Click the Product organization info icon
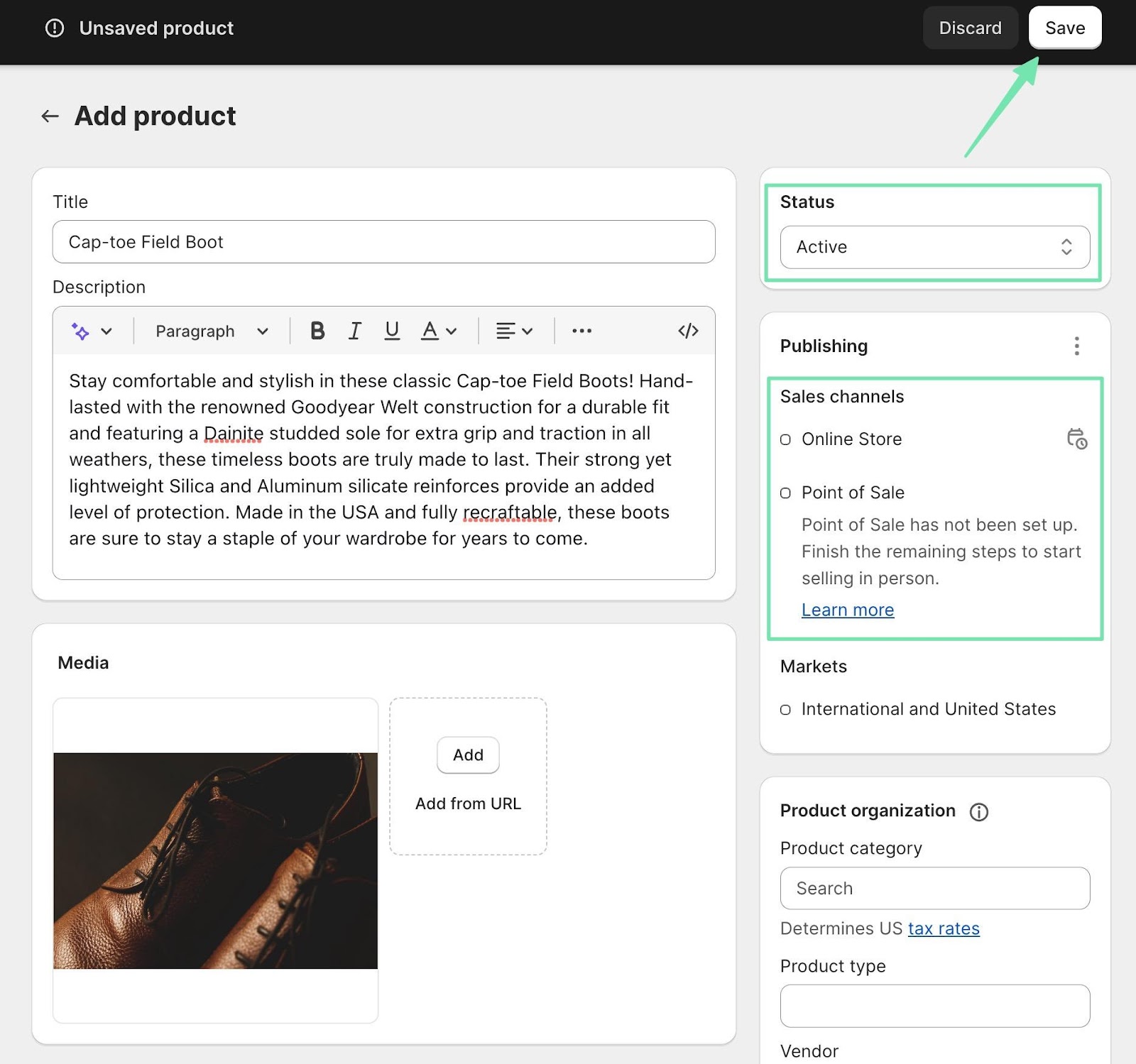The image size is (1136, 1064). (978, 811)
